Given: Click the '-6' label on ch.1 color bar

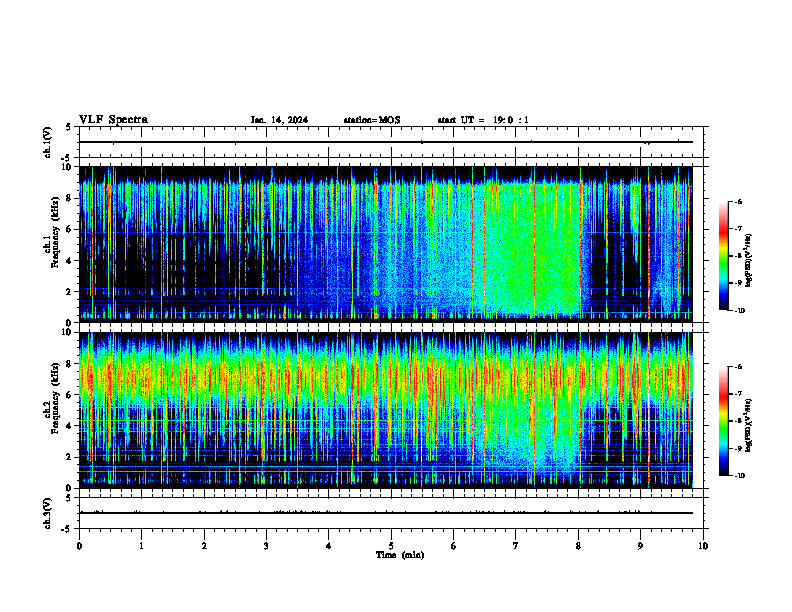Looking at the screenshot, I should [737, 202].
